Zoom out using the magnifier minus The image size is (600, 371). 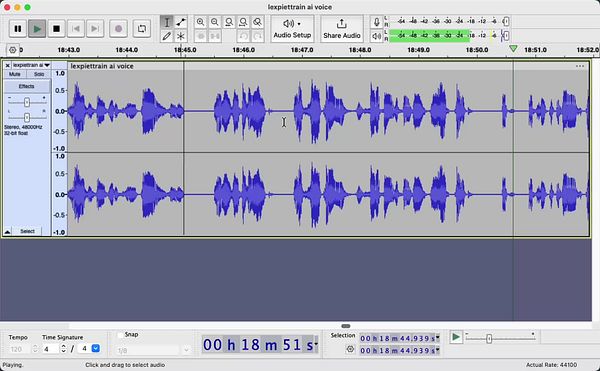[215, 22]
